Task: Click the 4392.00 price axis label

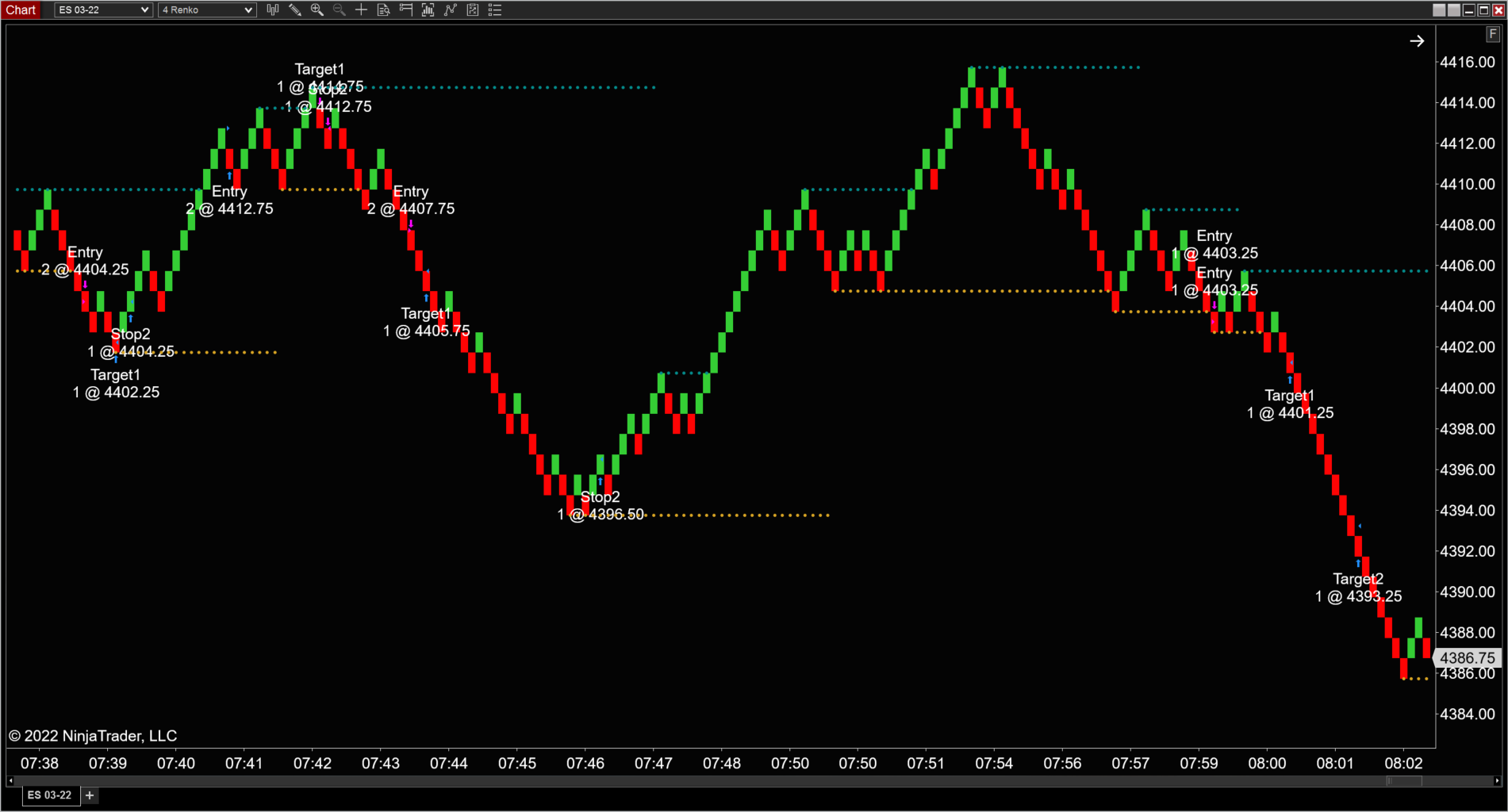Action: 1468,551
